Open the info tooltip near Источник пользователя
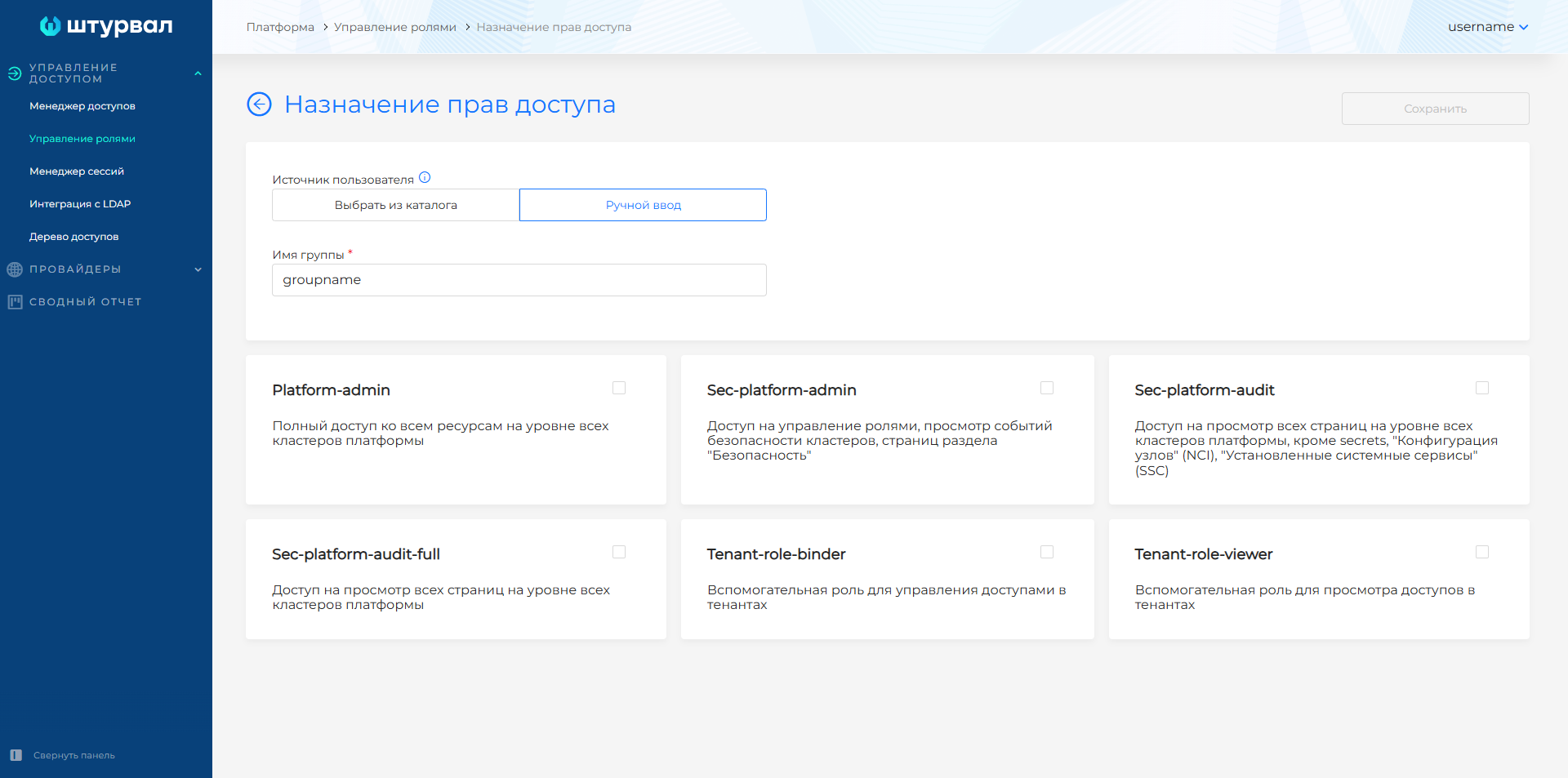1568x778 pixels. click(x=425, y=176)
